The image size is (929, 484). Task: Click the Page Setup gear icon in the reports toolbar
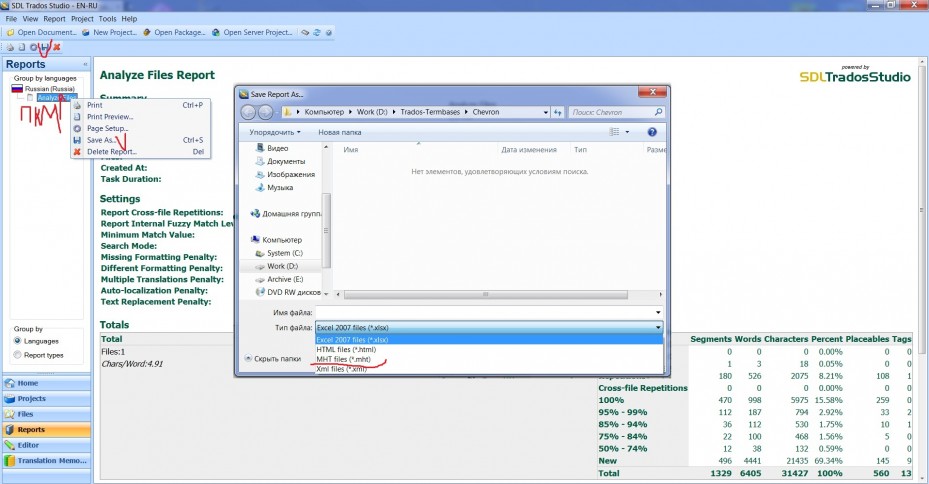(33, 47)
